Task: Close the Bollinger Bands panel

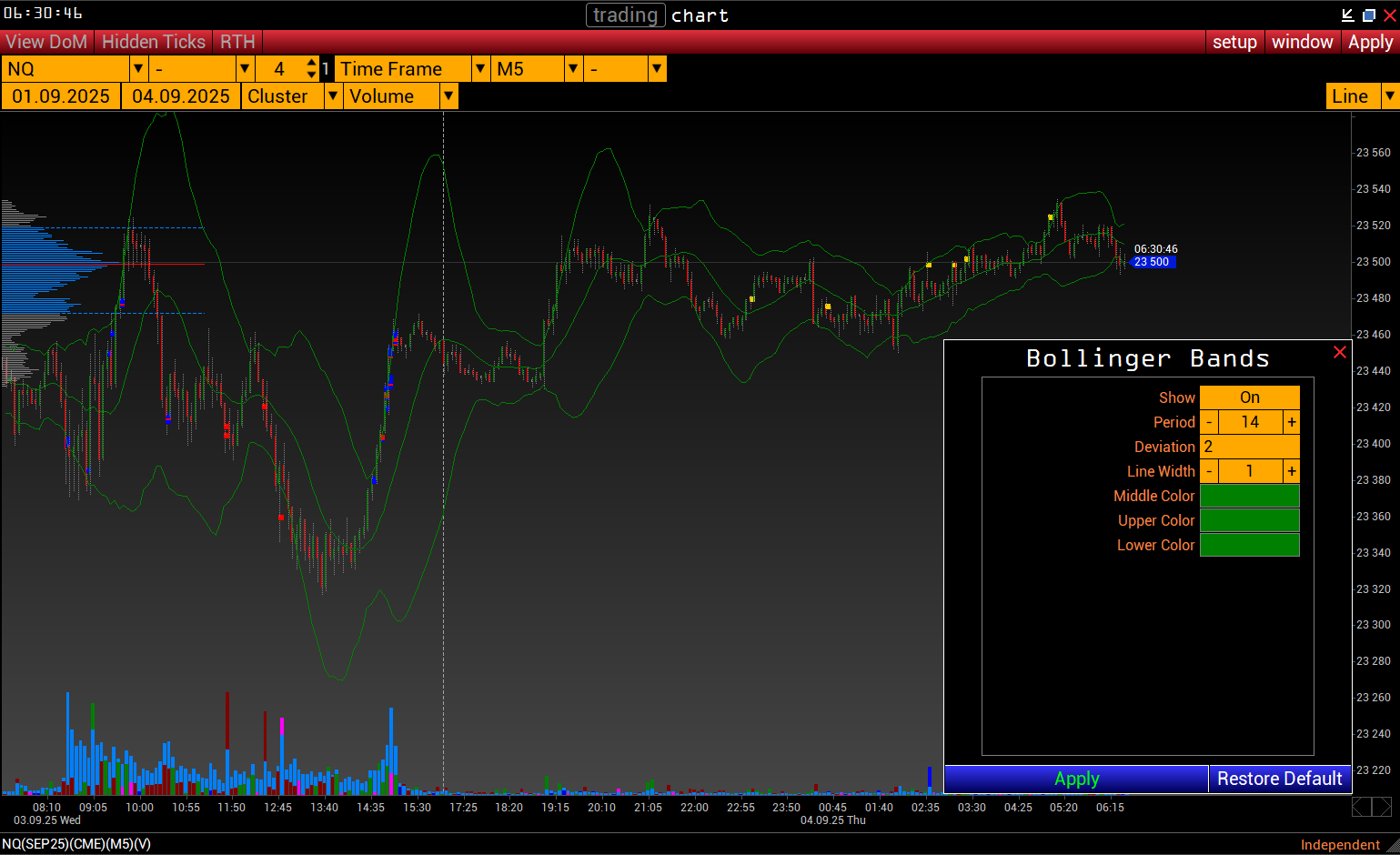Action: click(1339, 352)
